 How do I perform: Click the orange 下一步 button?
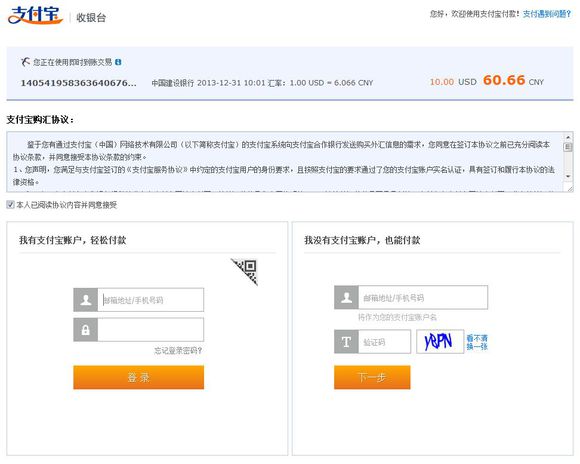372,377
